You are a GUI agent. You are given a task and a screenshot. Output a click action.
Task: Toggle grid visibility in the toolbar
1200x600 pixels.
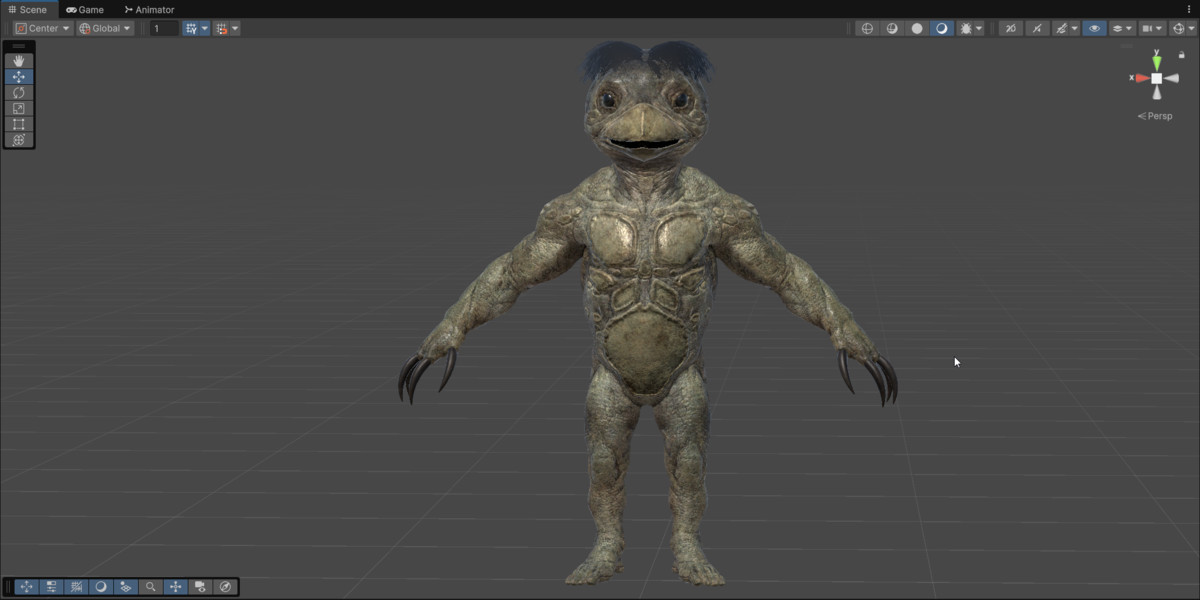[x=190, y=28]
